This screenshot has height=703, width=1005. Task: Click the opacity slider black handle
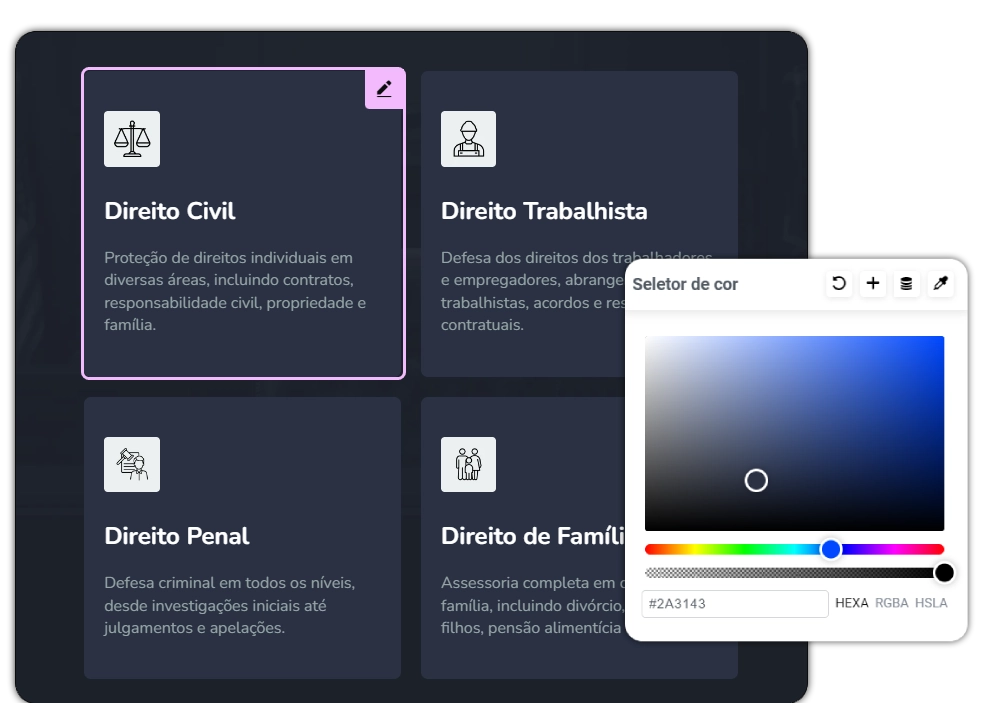tap(944, 573)
